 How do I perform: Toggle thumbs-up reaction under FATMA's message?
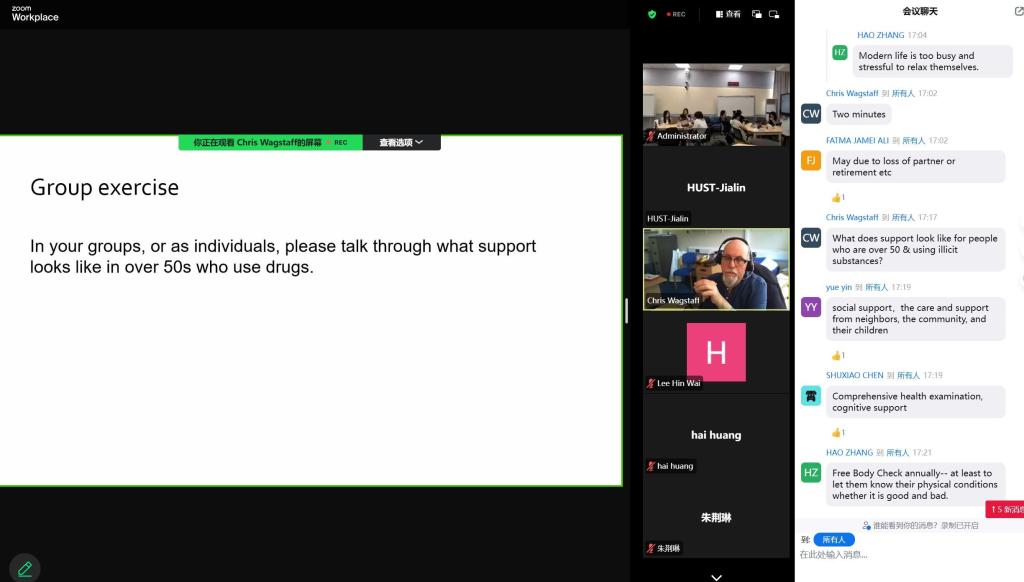point(838,197)
